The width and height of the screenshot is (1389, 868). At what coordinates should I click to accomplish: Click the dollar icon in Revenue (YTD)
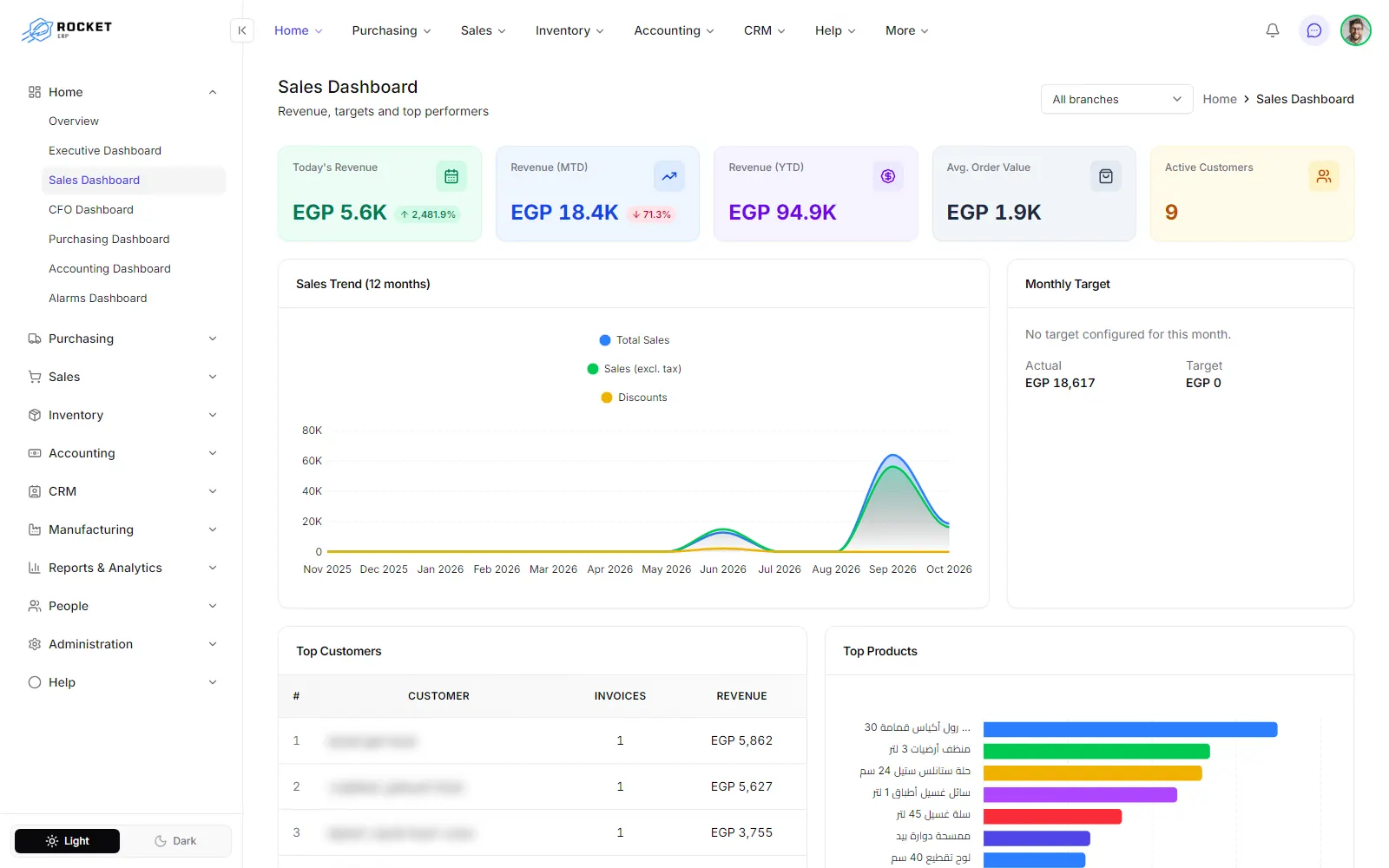[x=887, y=176]
